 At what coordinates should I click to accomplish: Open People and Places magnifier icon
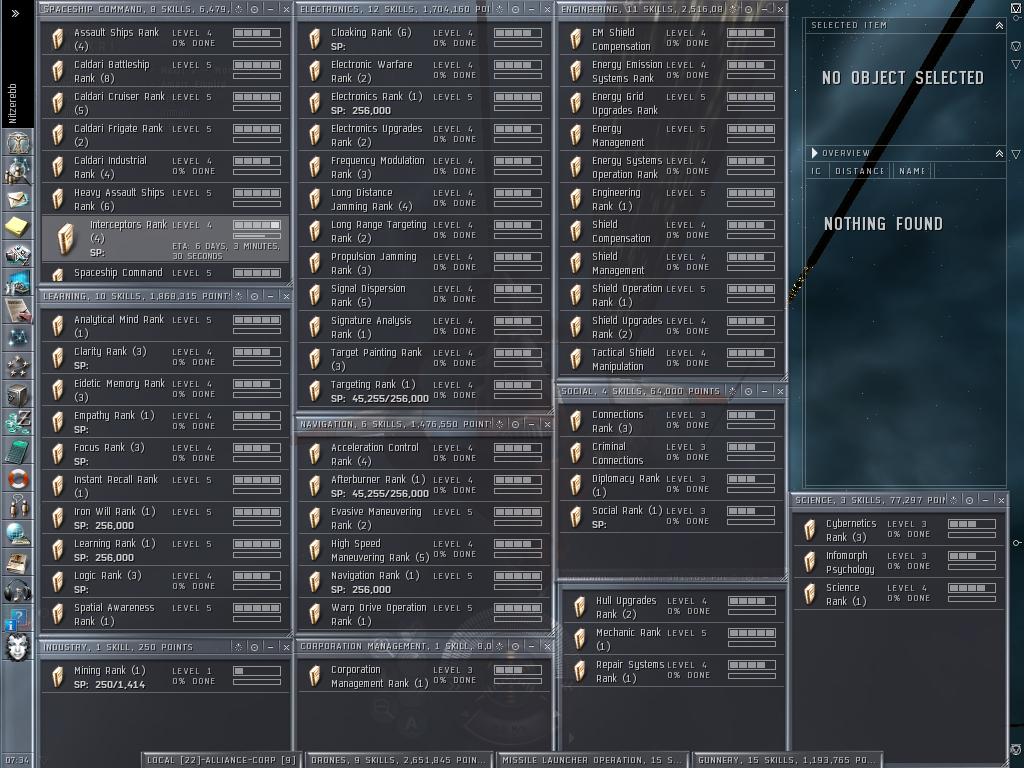click(18, 170)
